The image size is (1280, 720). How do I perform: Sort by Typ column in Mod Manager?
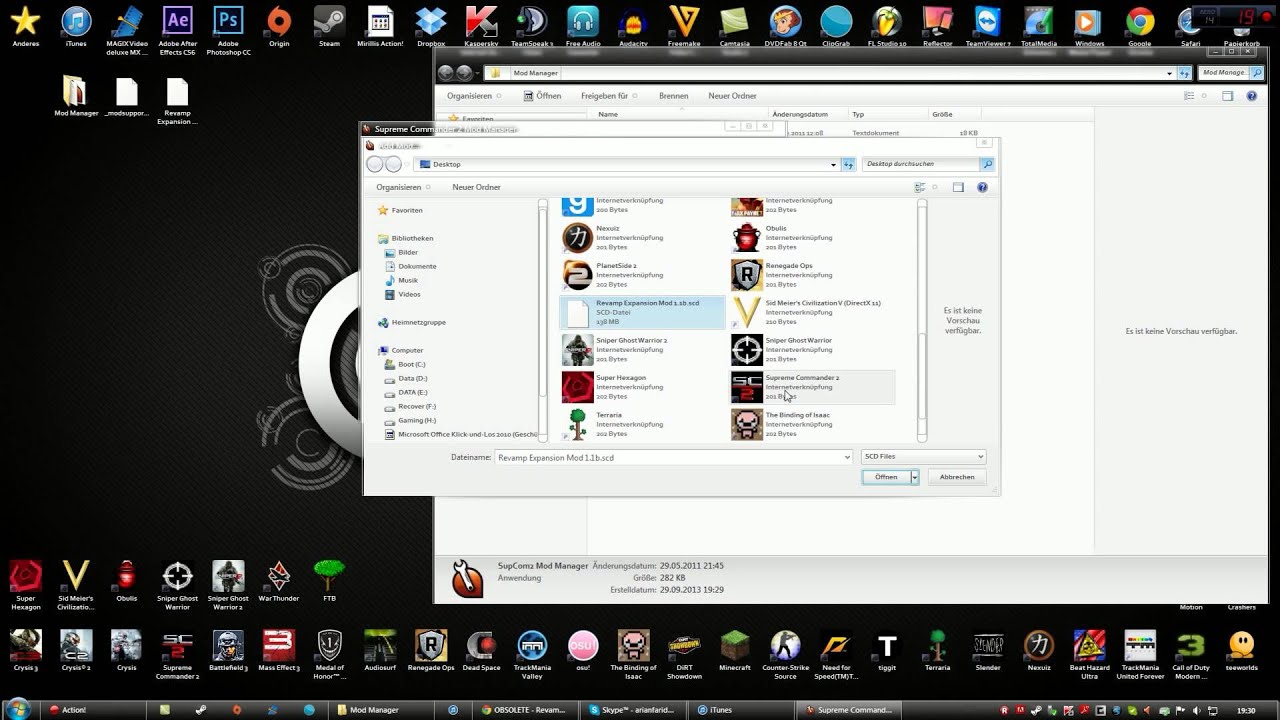coord(888,114)
